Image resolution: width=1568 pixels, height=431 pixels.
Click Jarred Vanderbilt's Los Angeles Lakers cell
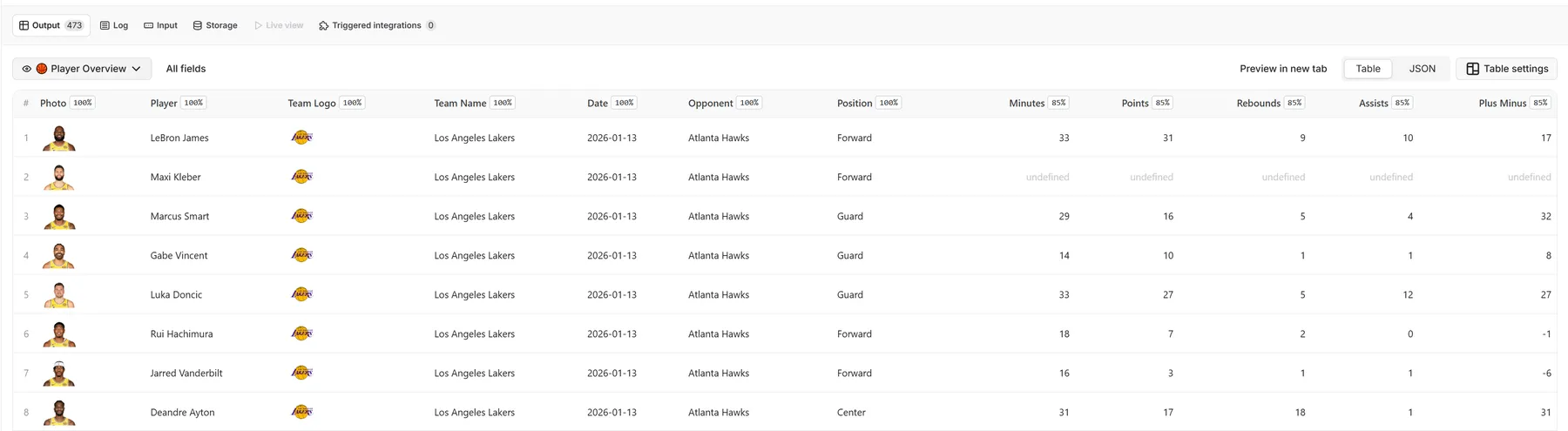pos(474,373)
